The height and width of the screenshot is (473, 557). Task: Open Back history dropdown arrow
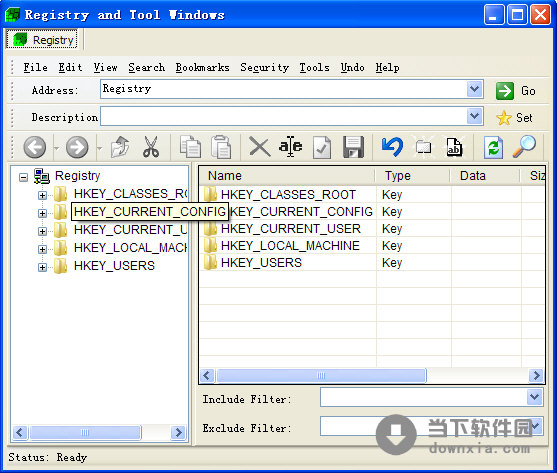tap(56, 148)
